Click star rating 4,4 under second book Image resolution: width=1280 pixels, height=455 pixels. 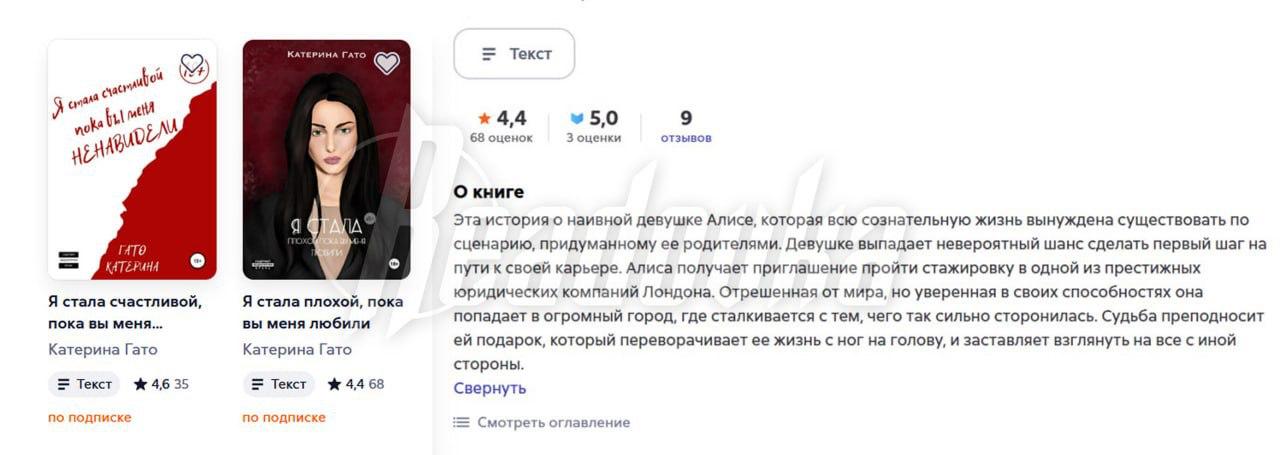click(355, 384)
